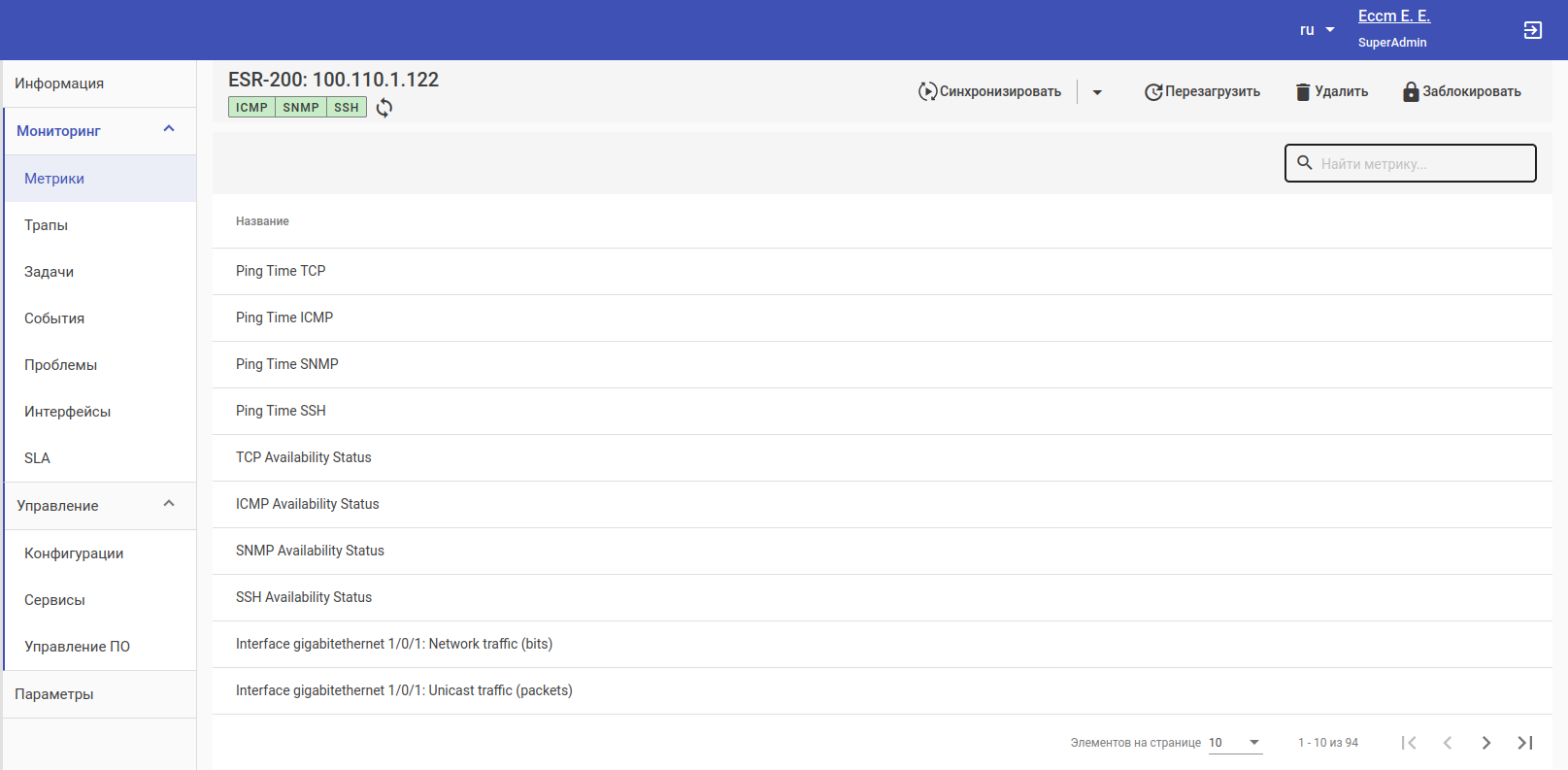Click the Удалить trash button
The width and height of the screenshot is (1568, 770).
[1332, 92]
